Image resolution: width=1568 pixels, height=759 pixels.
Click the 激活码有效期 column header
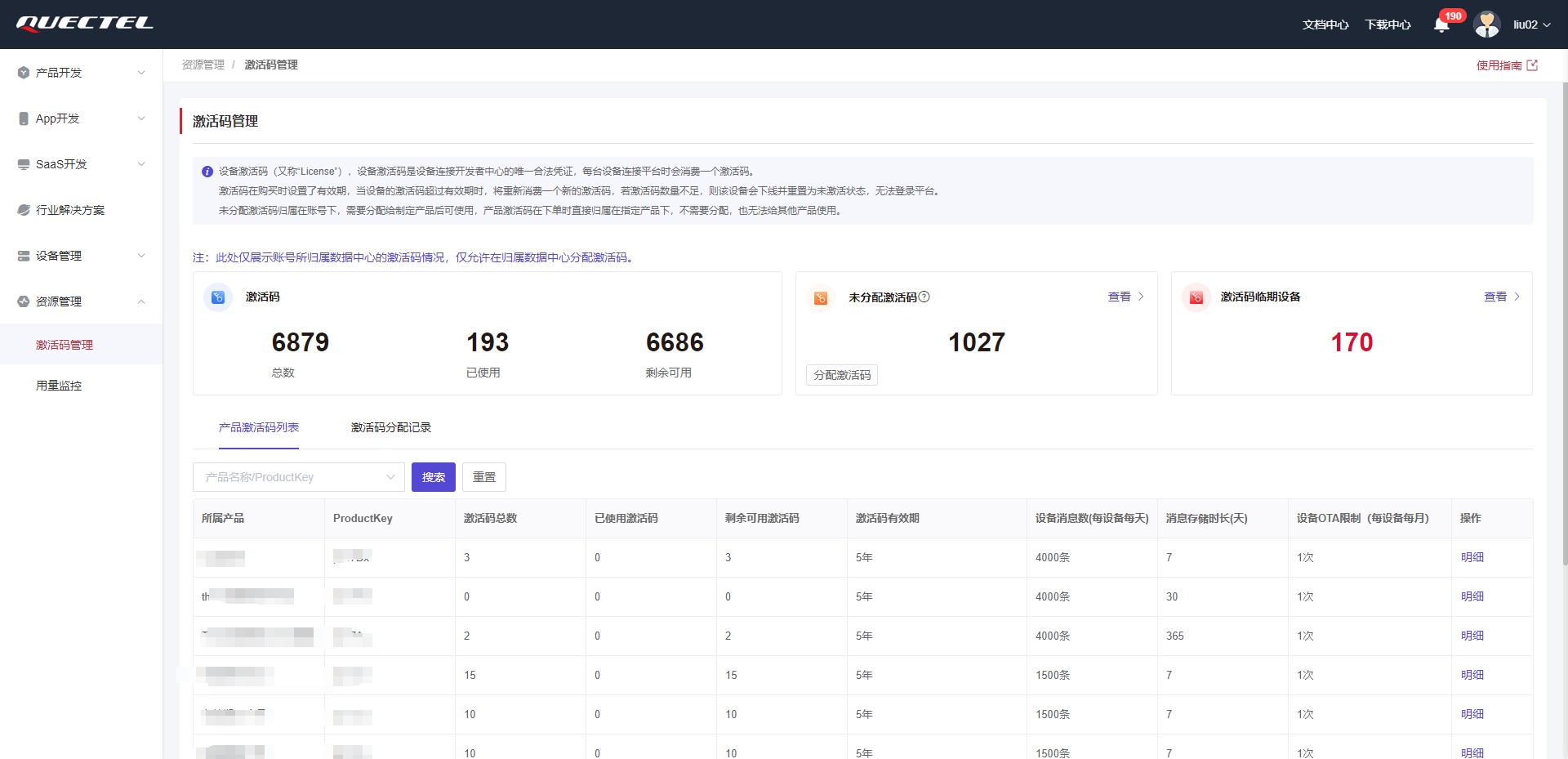point(888,518)
